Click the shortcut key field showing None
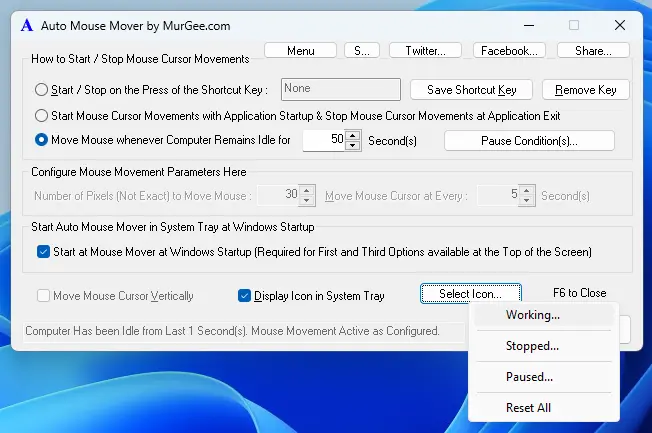652x433 pixels. [x=341, y=89]
